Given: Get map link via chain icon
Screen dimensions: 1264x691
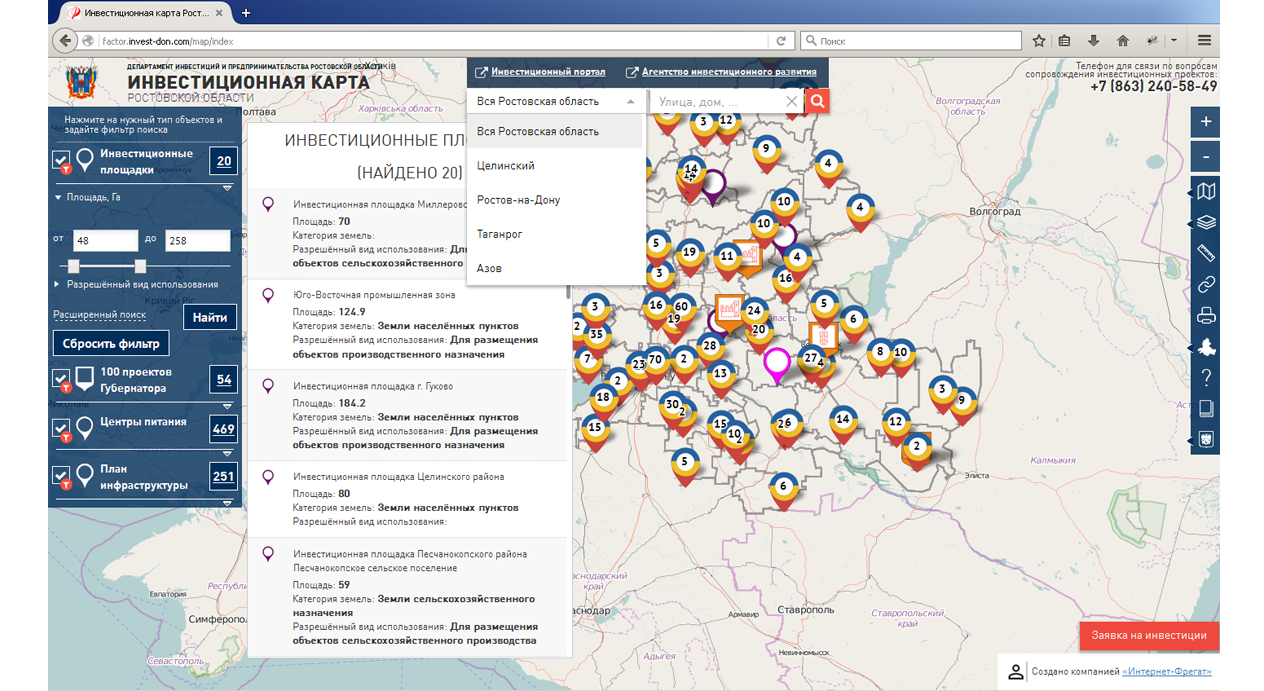Looking at the screenshot, I should 1206,285.
